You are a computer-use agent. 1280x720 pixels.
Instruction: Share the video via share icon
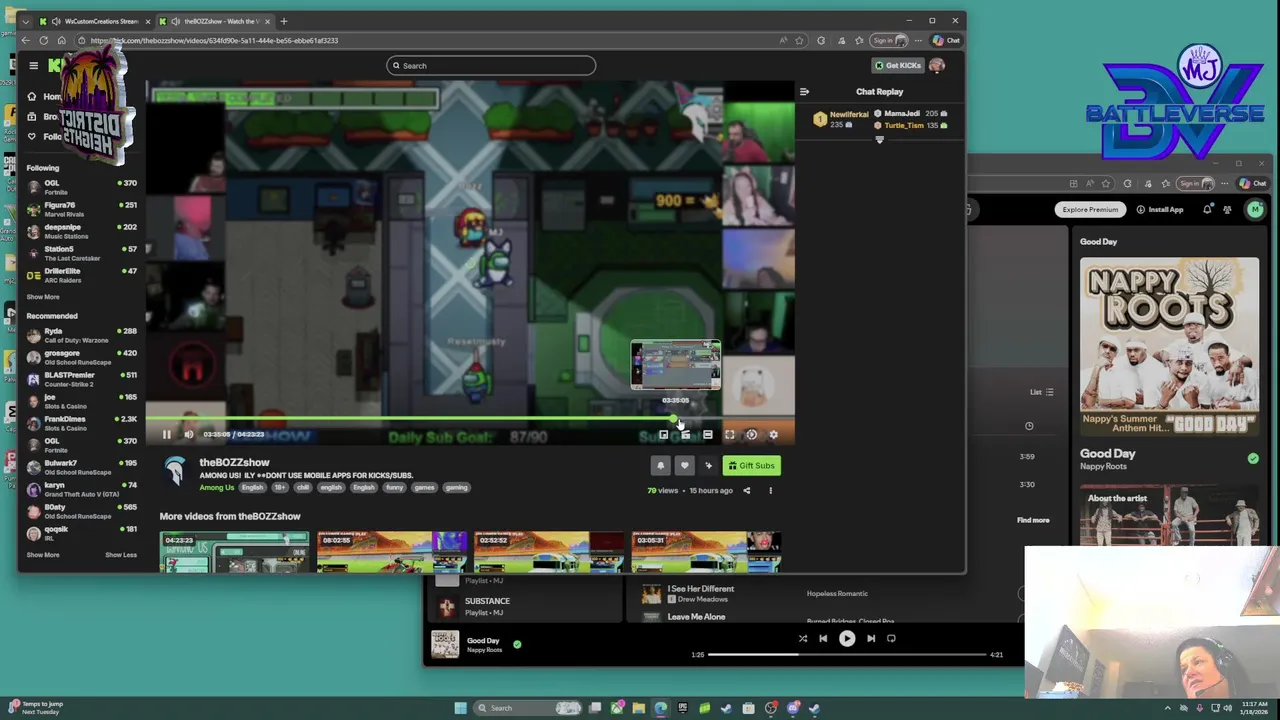tap(746, 490)
